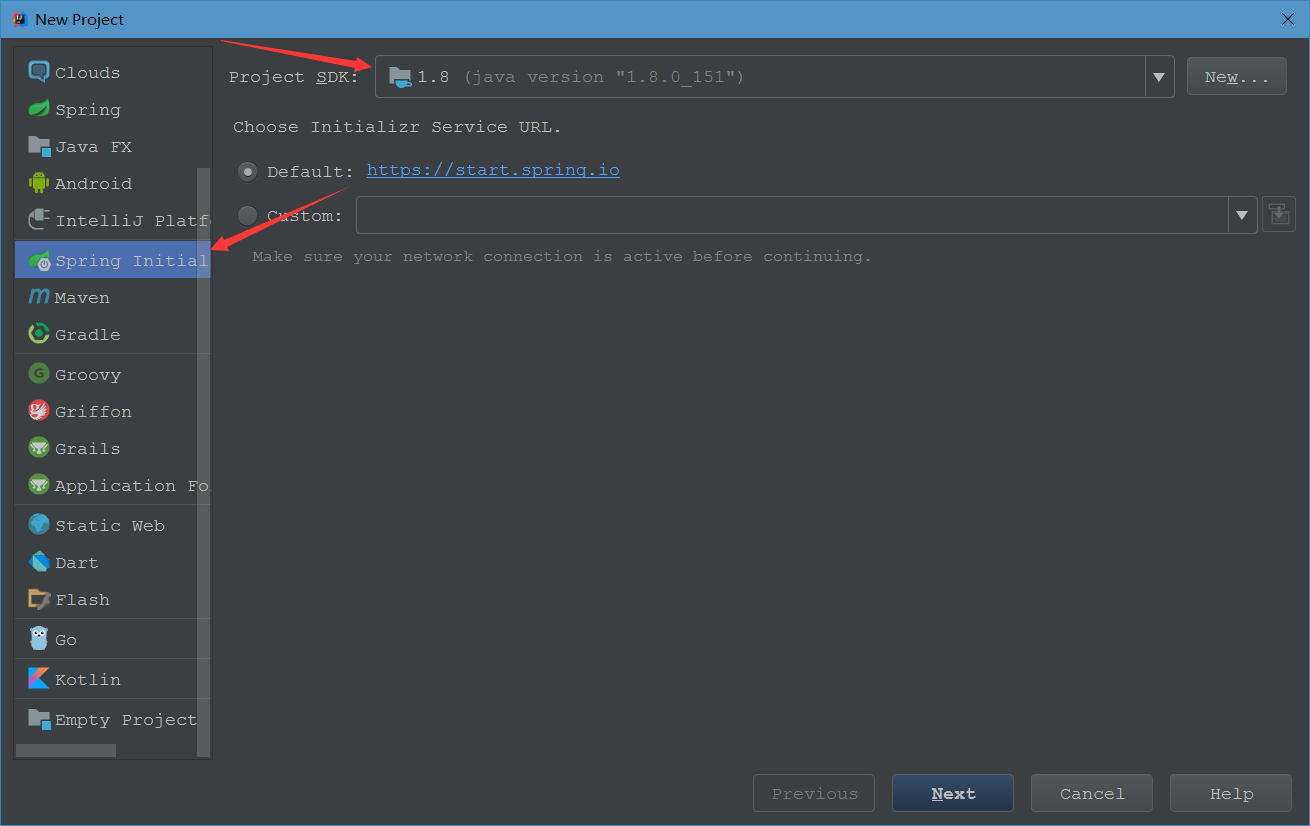Click the Maven 'm' icon
Viewport: 1310px width, 826px height.
[39, 297]
